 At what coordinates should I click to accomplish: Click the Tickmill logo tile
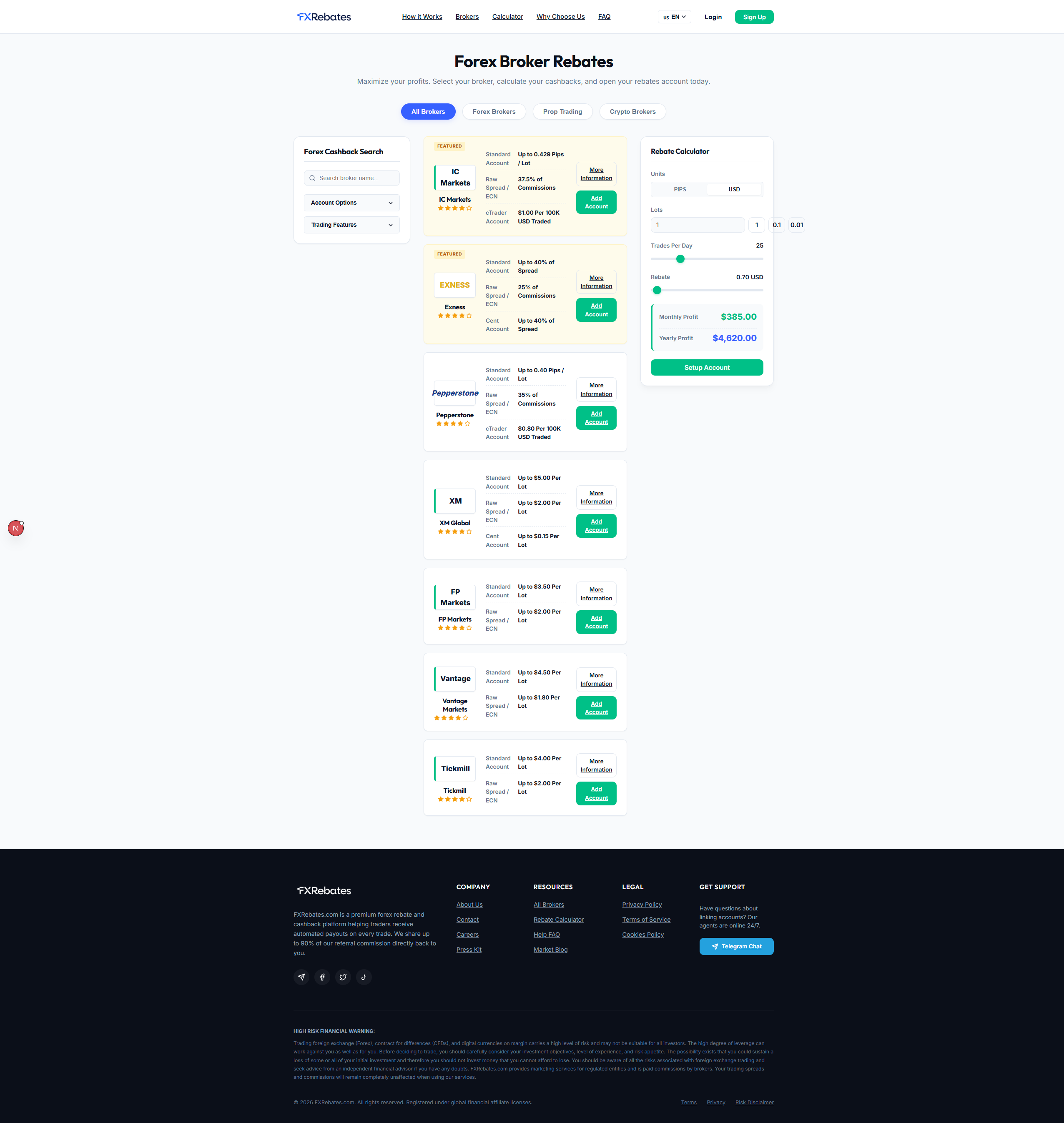[x=455, y=769]
